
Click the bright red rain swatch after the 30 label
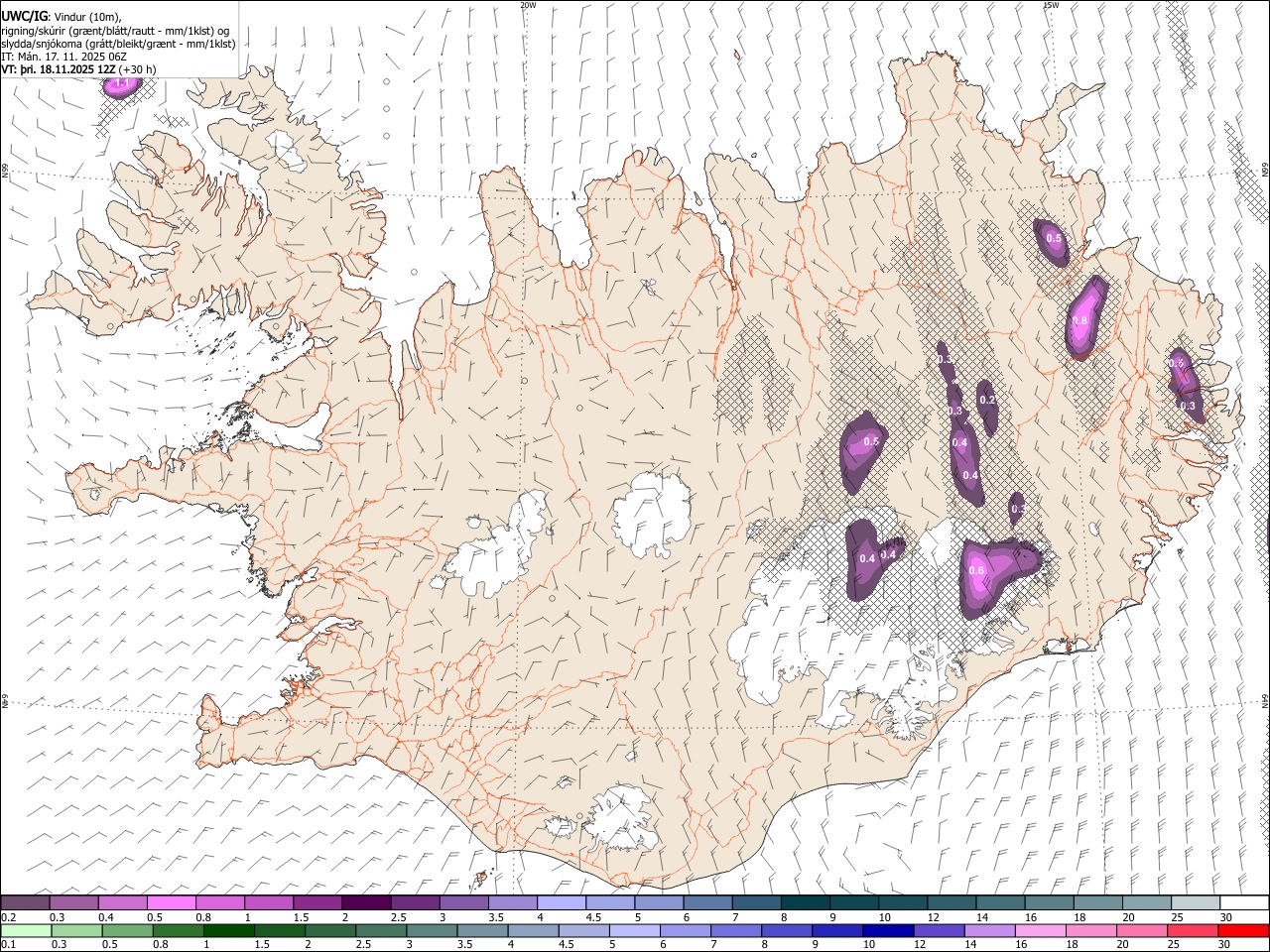coord(1243,930)
